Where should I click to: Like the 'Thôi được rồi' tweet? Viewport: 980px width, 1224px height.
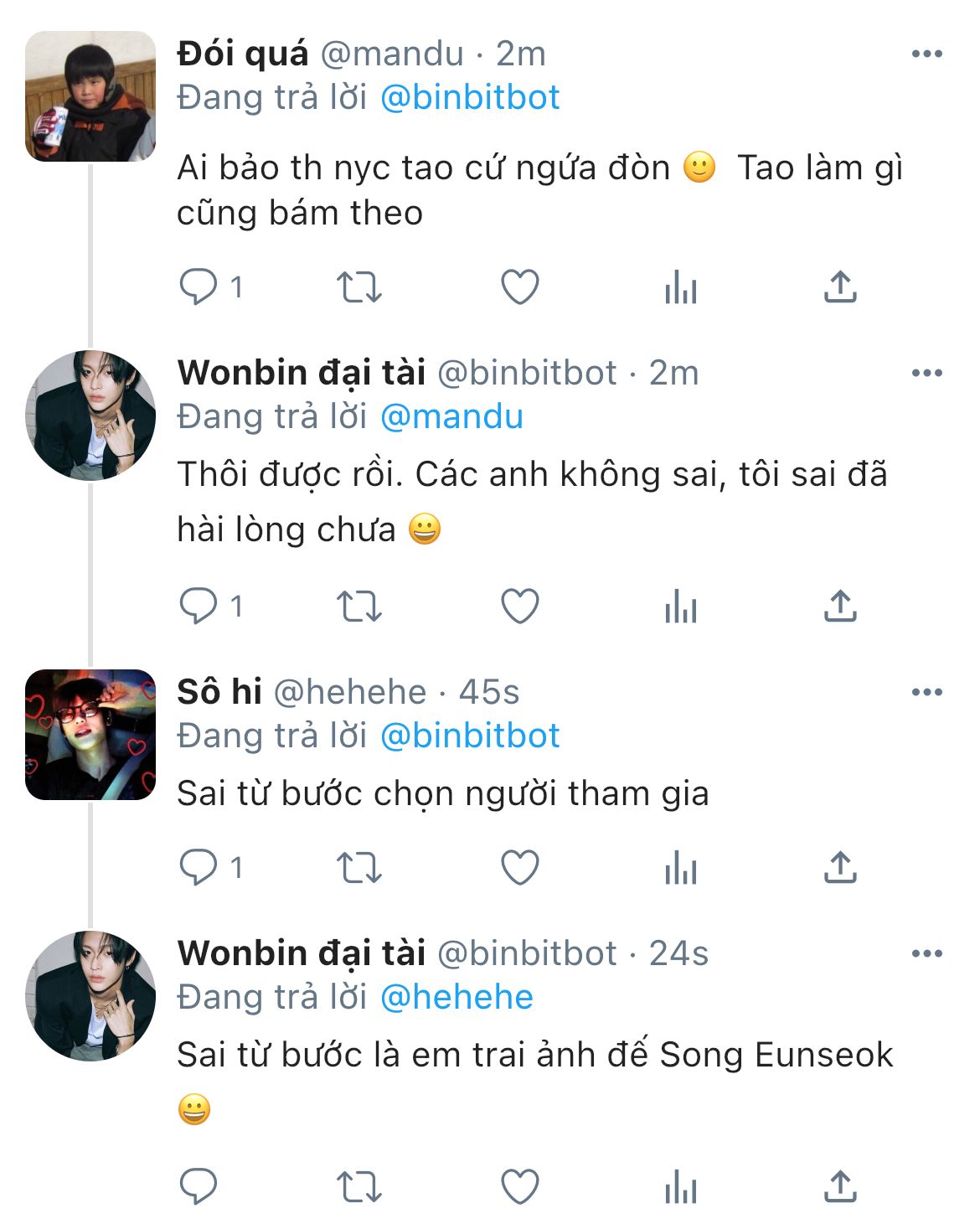[x=519, y=606]
